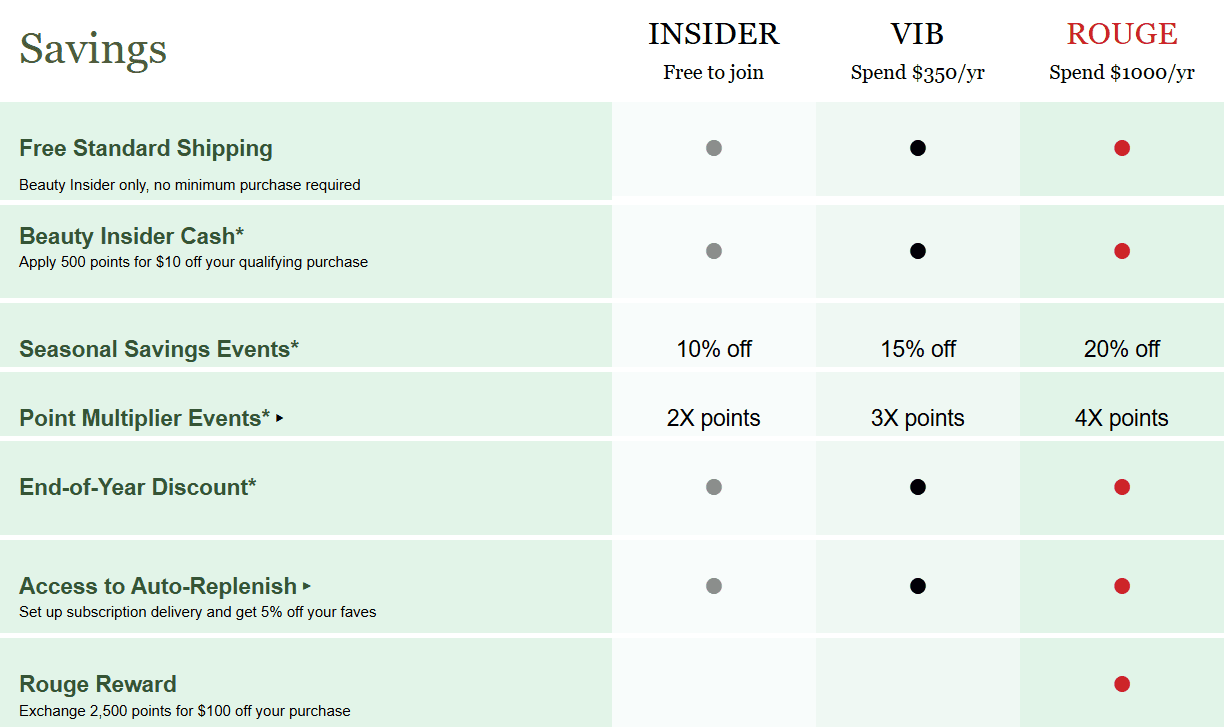The height and width of the screenshot is (727, 1228).
Task: Click the Rouge dot for Beauty Insider Cash
Action: click(x=1122, y=251)
